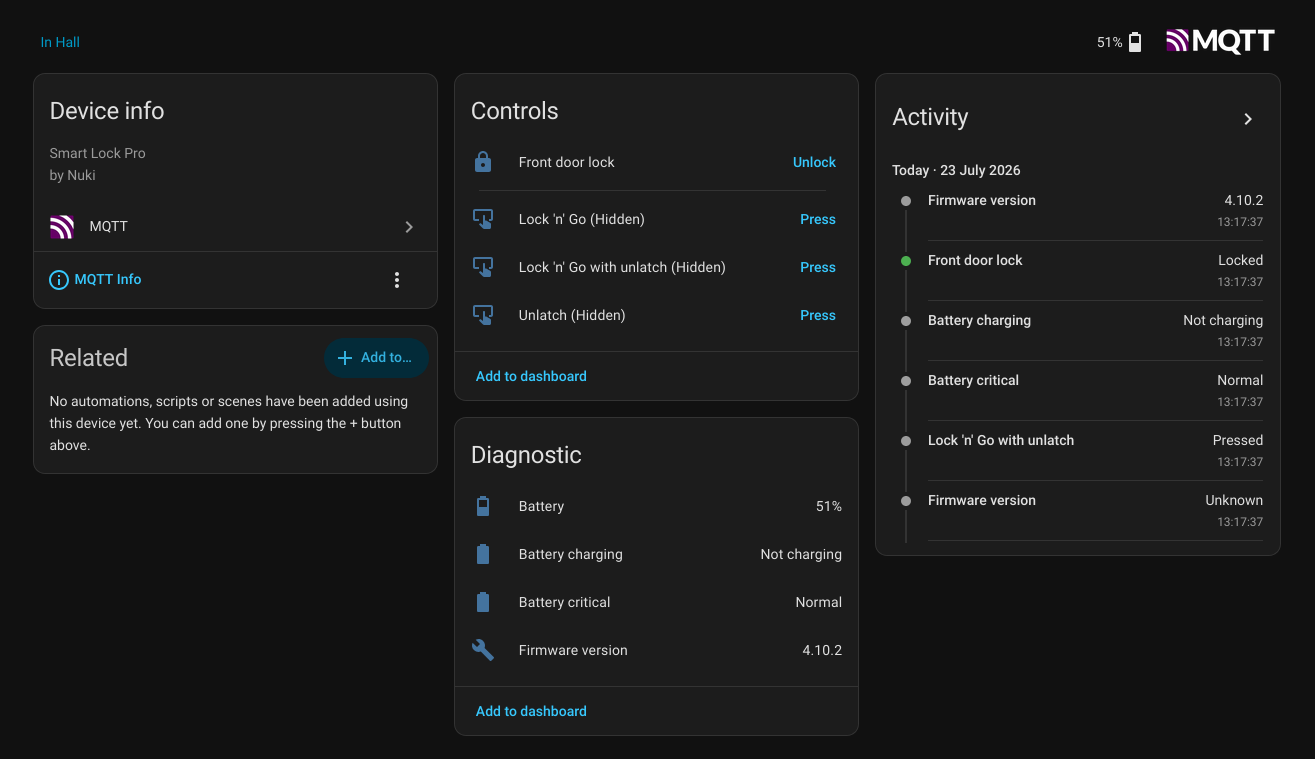Open the three-dot menu in Device info
1315x759 pixels.
point(397,280)
